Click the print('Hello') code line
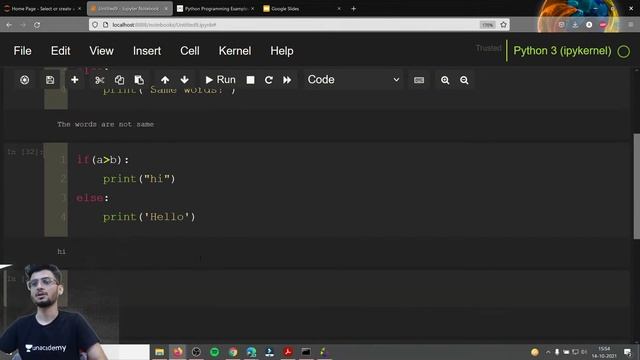640x360 pixels. point(149,217)
